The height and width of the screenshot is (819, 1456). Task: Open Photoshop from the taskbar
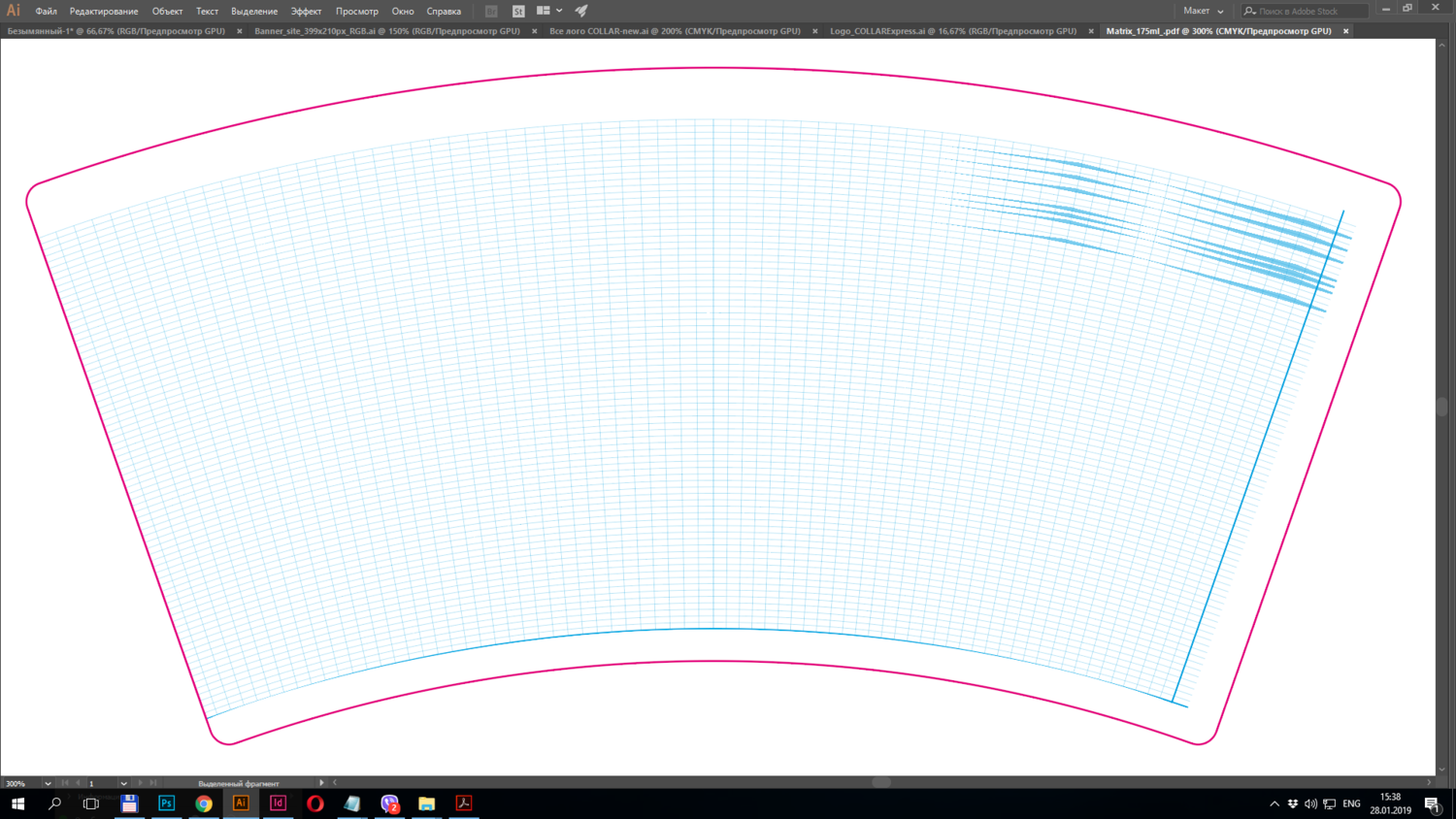166,803
